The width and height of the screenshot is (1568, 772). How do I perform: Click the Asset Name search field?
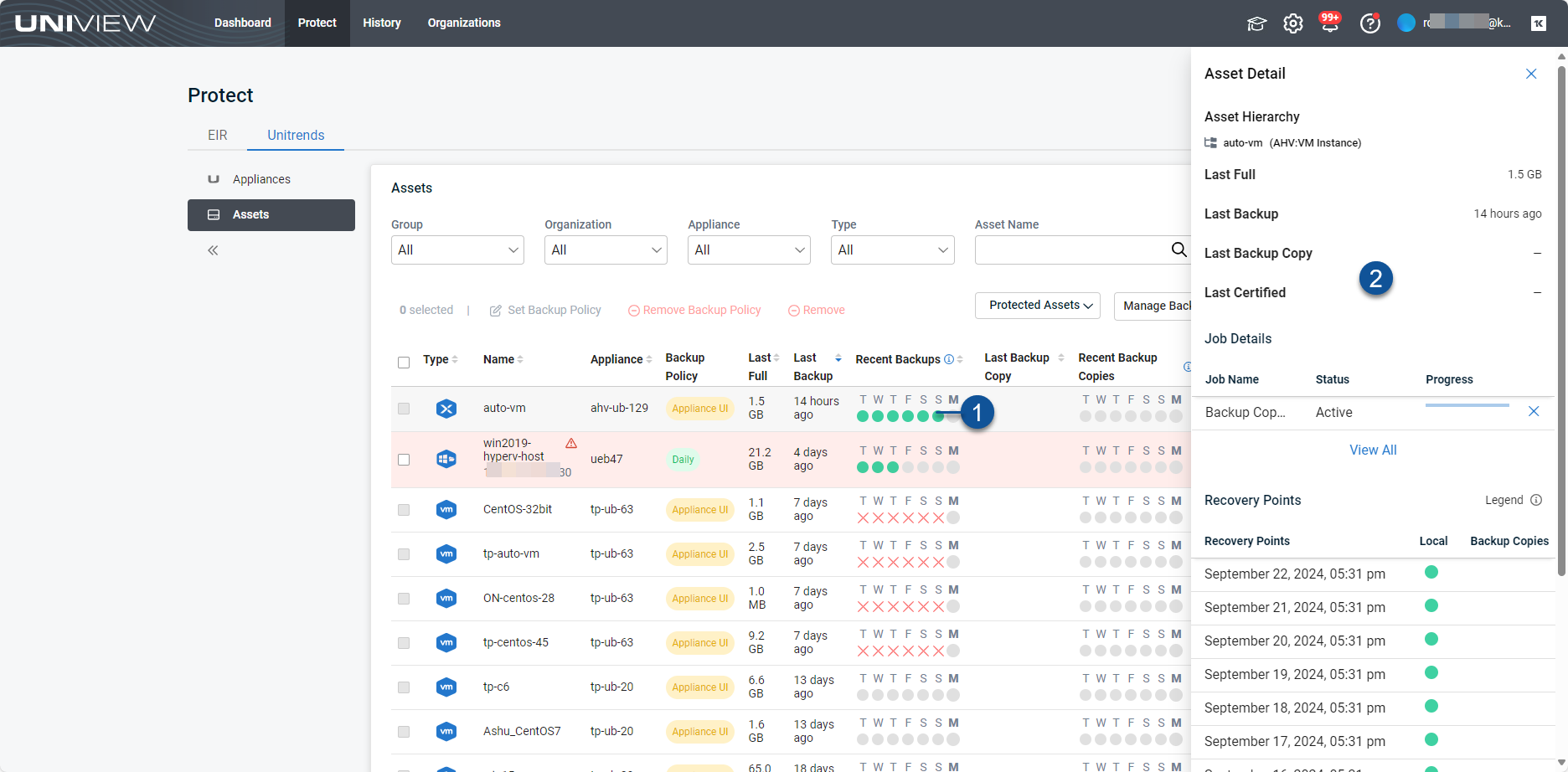[x=1072, y=250]
